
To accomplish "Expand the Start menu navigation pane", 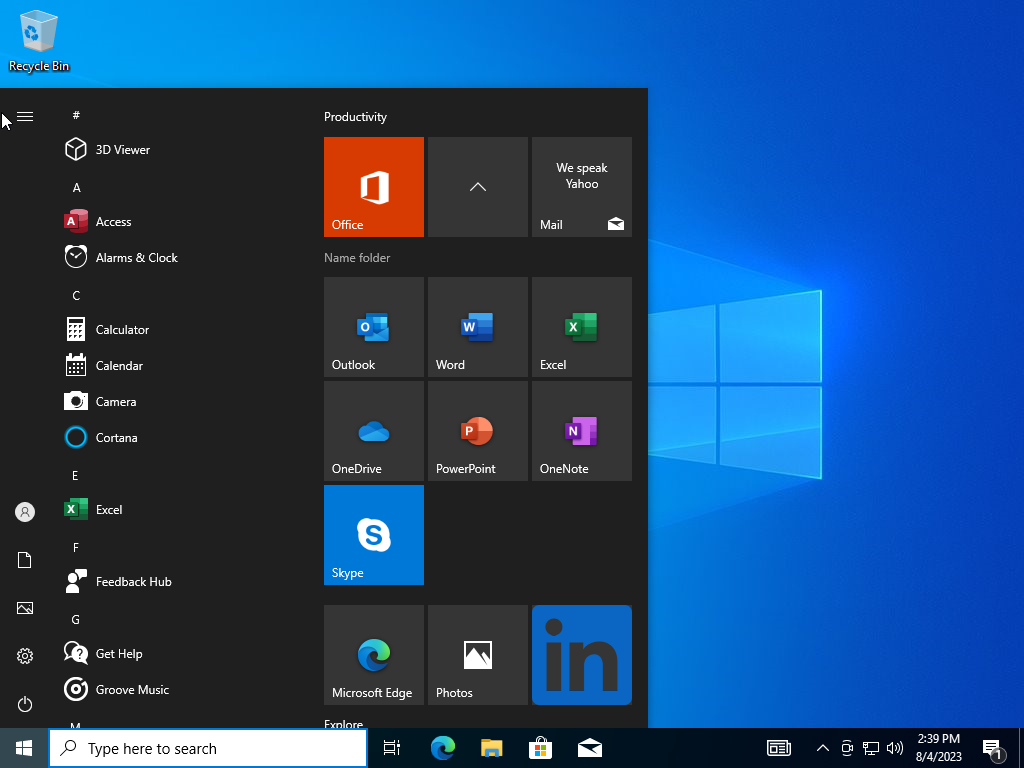I will pos(24,116).
